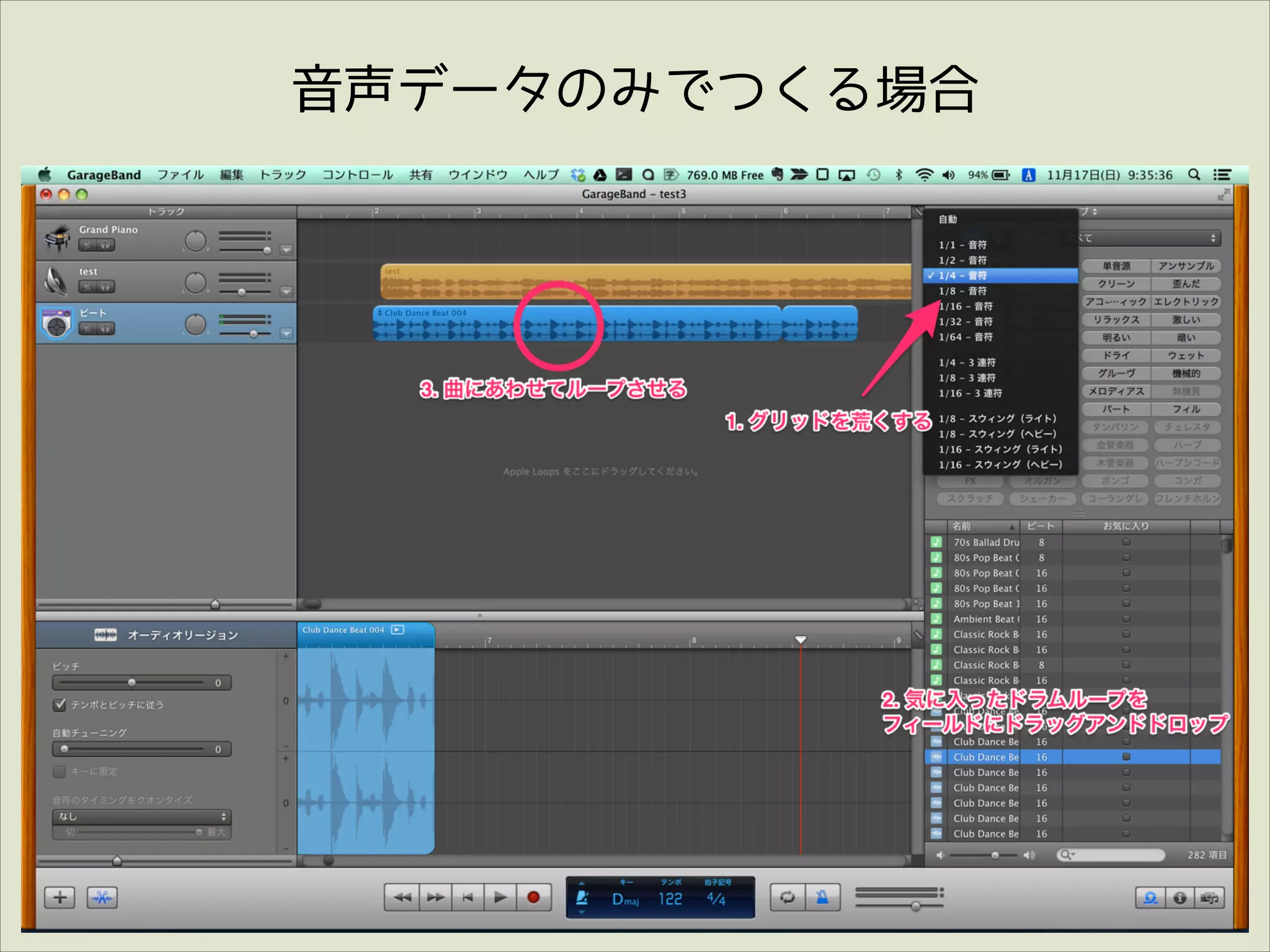The image size is (1270, 952).
Task: Choose 自動 in the grid menu
Action: point(1000,219)
